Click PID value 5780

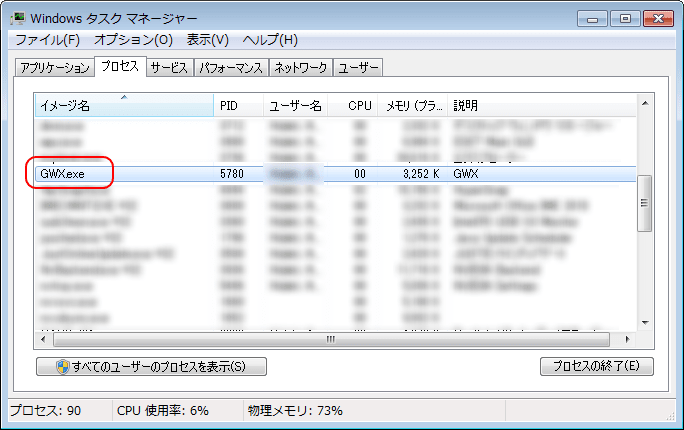point(232,174)
